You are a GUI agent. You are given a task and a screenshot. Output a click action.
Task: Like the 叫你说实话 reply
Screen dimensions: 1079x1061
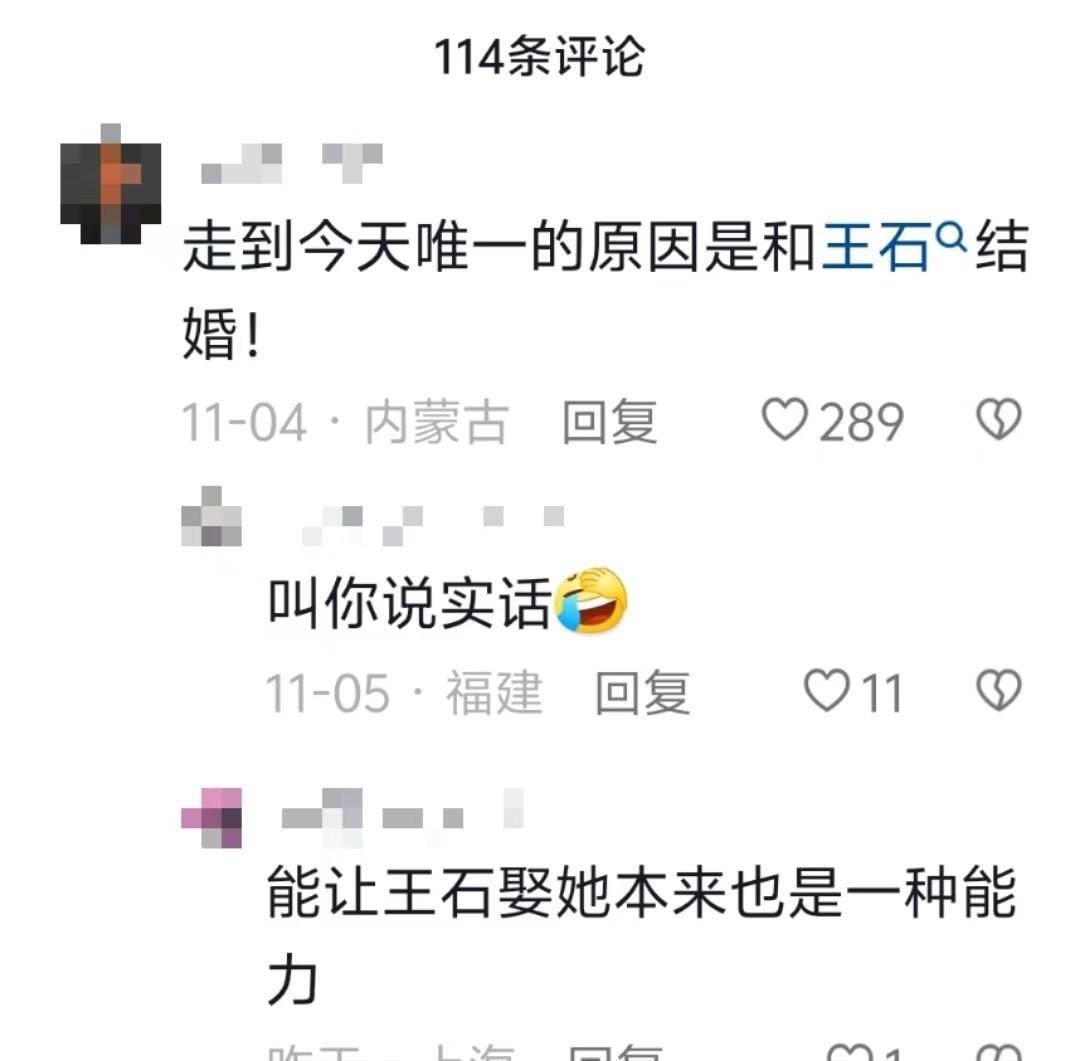pyautogui.click(x=826, y=690)
